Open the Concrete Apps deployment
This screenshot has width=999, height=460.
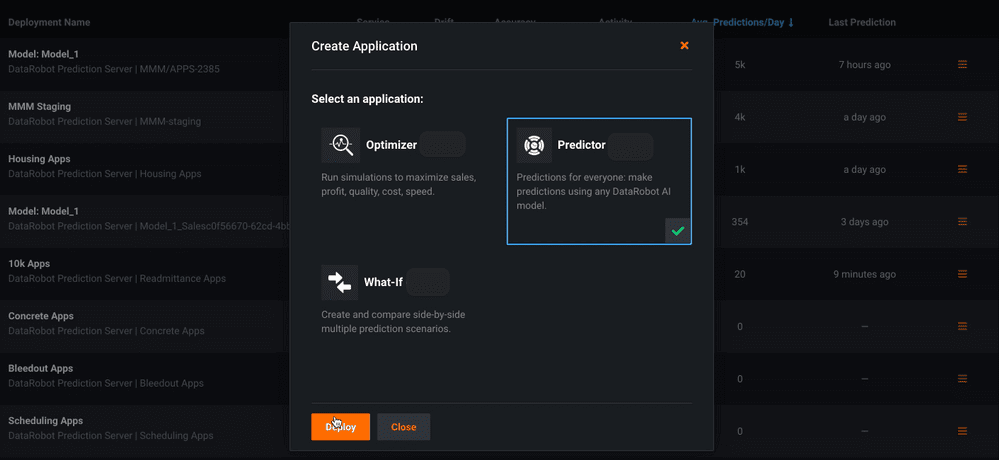(x=41, y=315)
